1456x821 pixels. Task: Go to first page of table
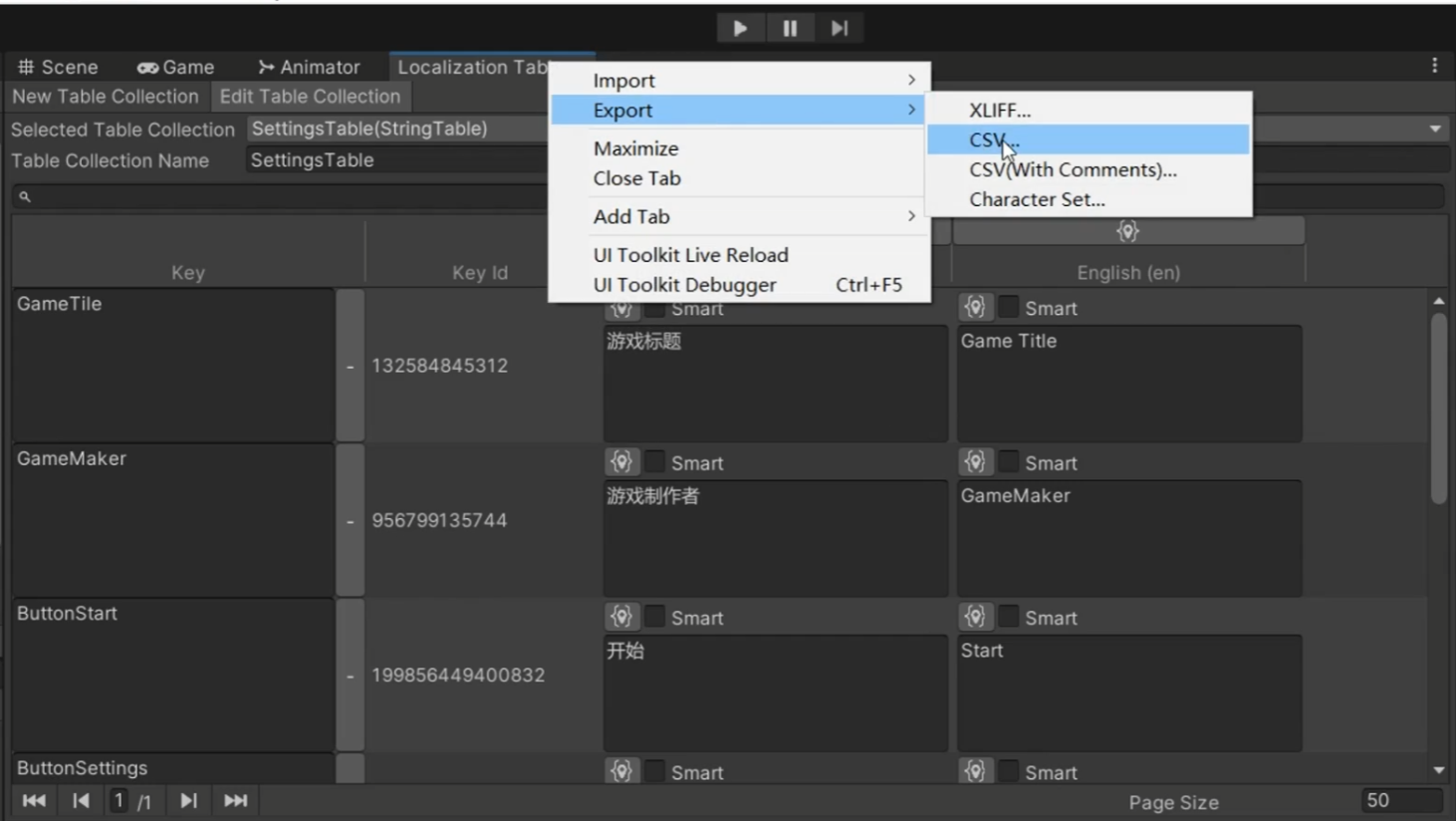coord(34,800)
